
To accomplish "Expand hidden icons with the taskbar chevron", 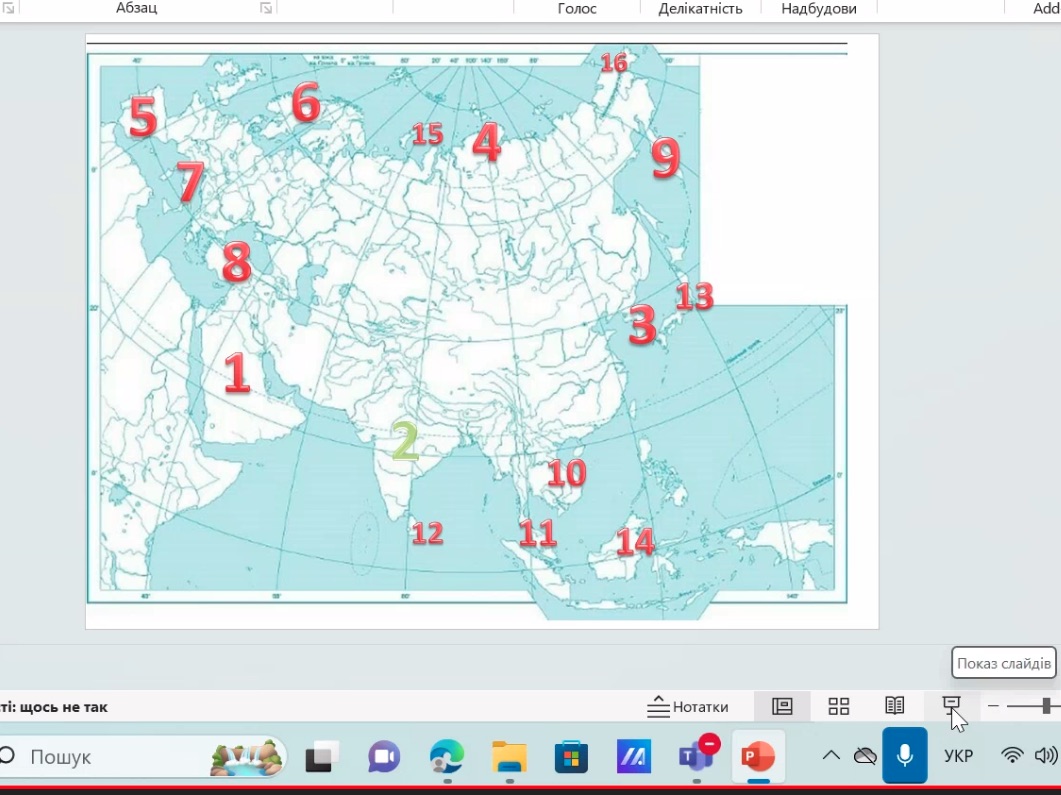I will pyautogui.click(x=829, y=756).
